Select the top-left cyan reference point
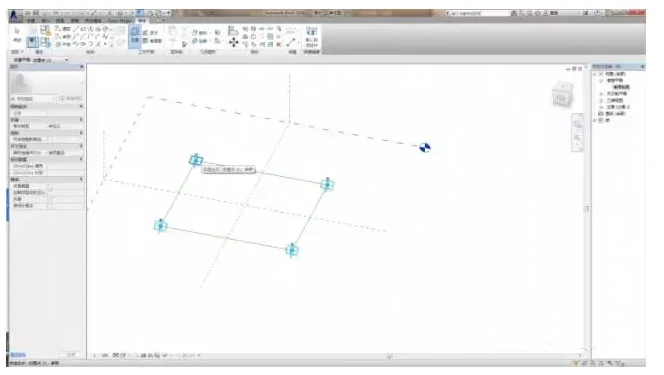Viewport: 664px width, 375px height. click(196, 160)
